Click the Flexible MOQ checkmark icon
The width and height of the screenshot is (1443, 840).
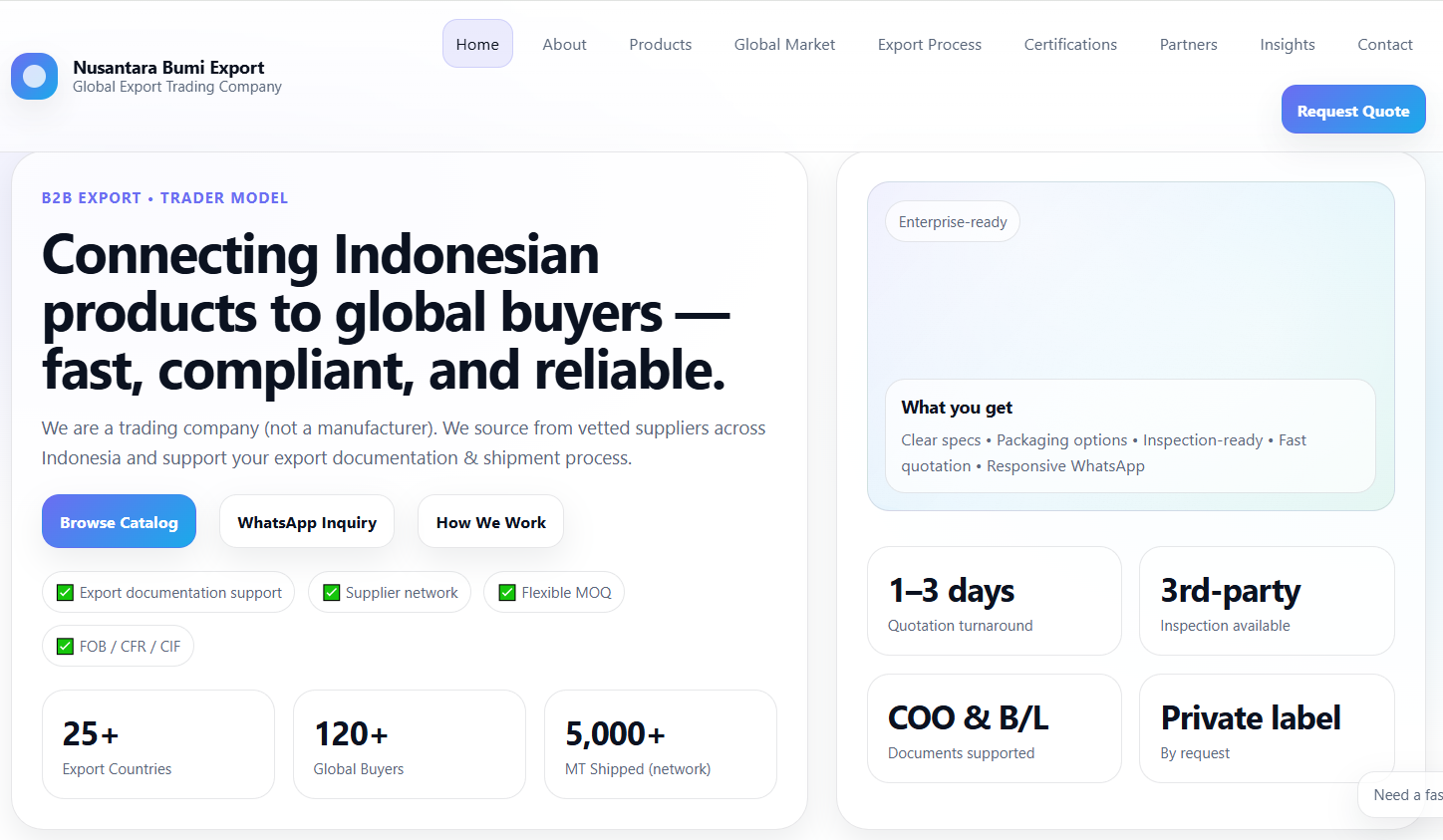point(507,593)
